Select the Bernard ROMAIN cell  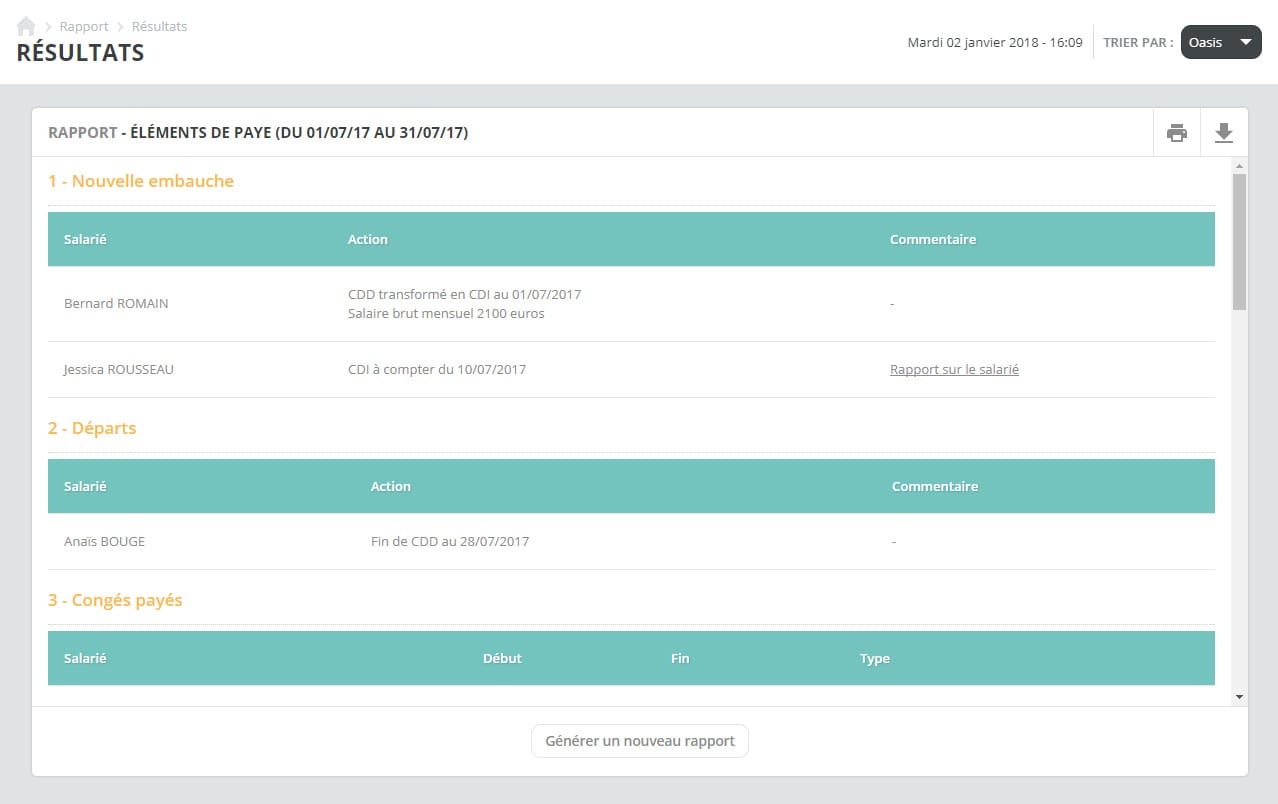116,303
